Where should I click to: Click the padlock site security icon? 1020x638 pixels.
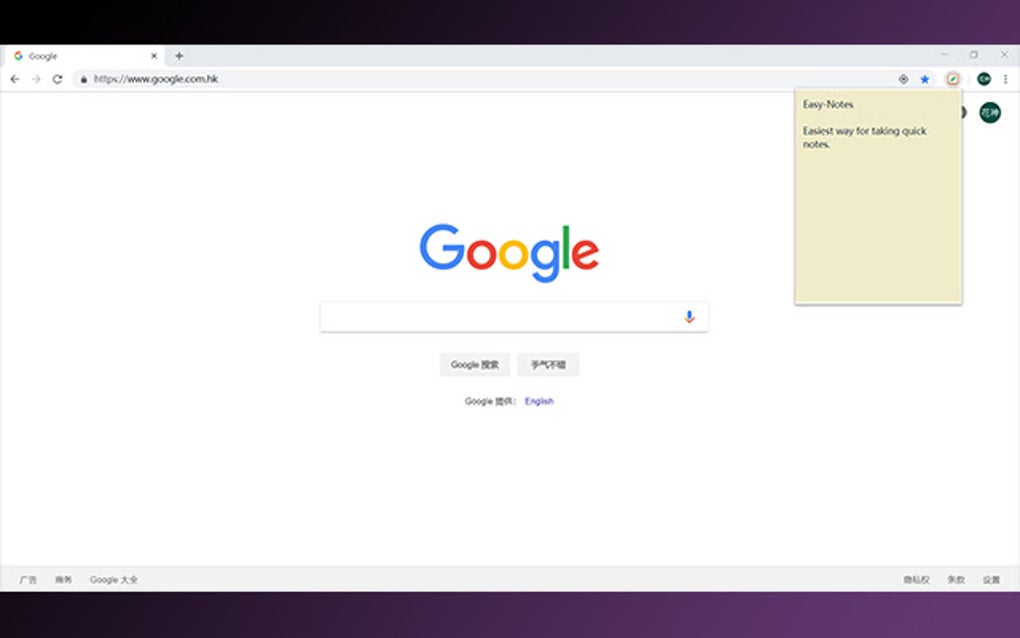84,79
